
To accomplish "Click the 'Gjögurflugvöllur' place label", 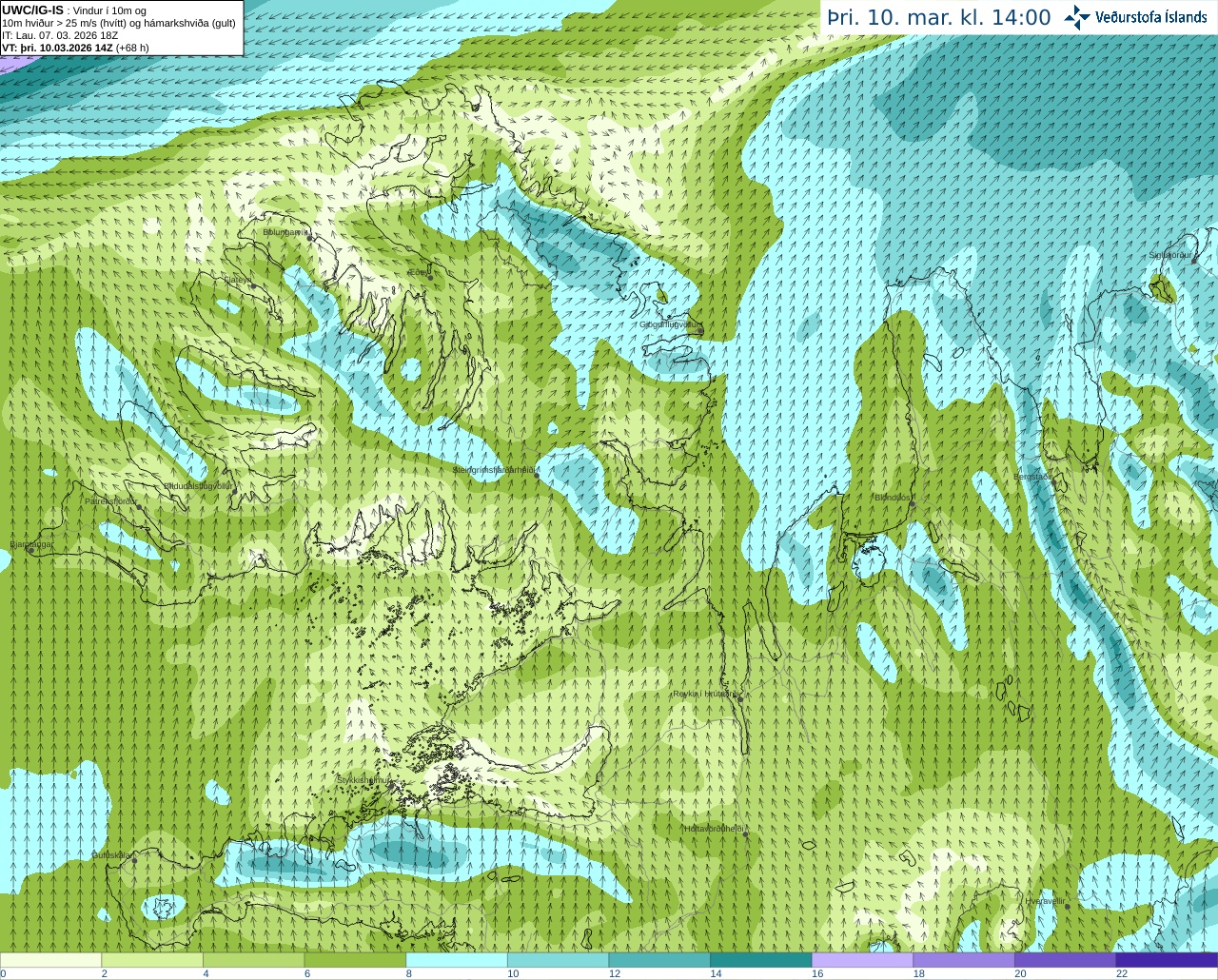I will coord(671,324).
